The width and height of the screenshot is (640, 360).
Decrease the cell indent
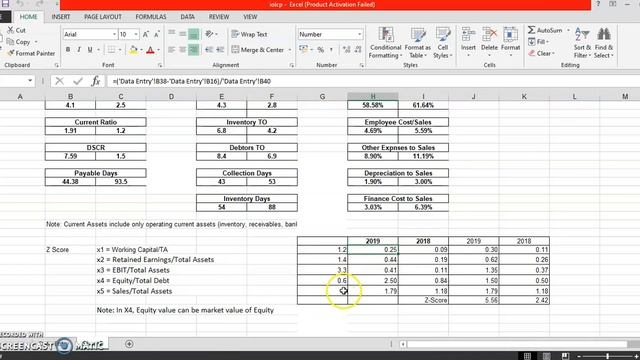(209, 50)
